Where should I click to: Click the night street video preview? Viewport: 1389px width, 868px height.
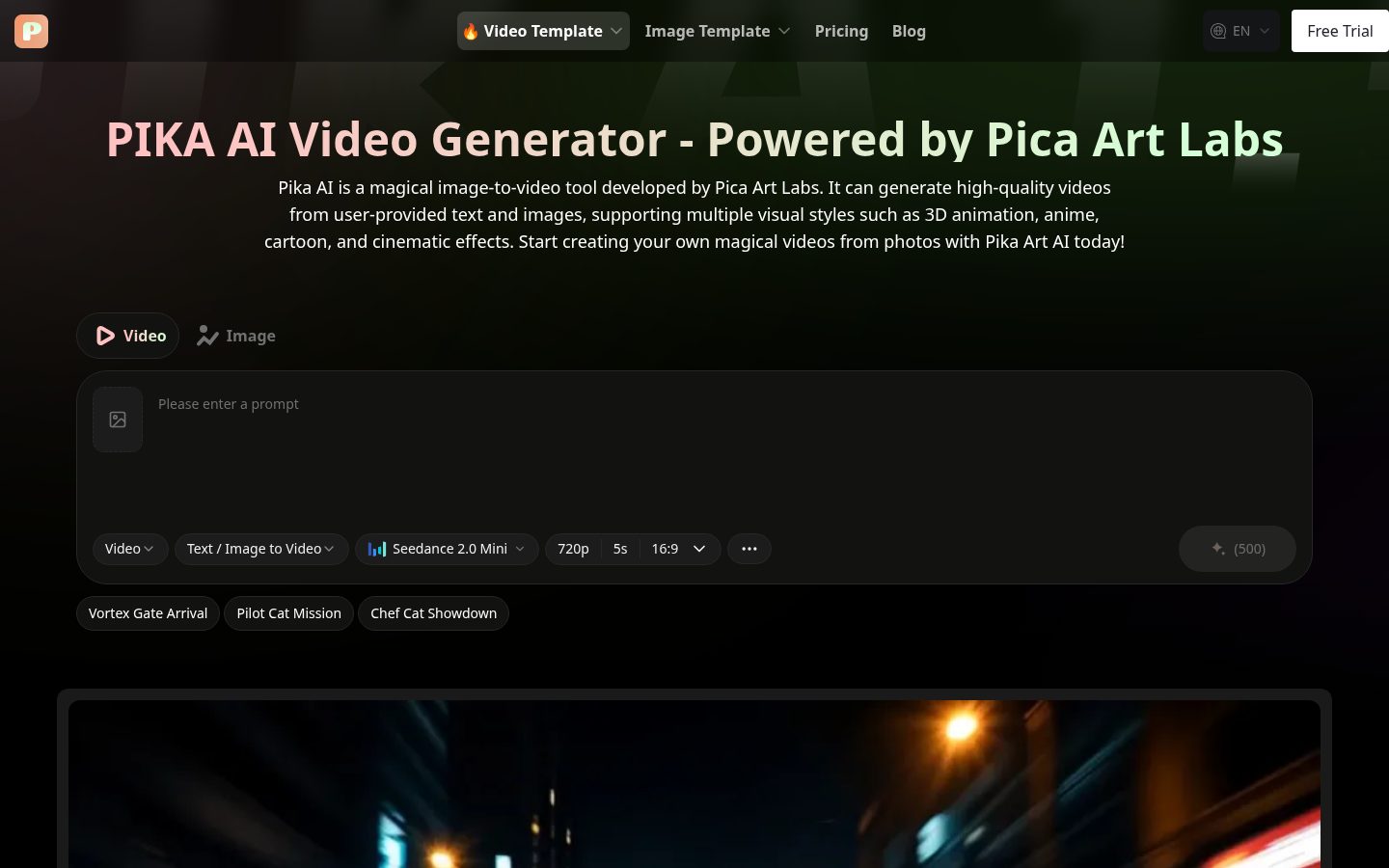(x=694, y=784)
